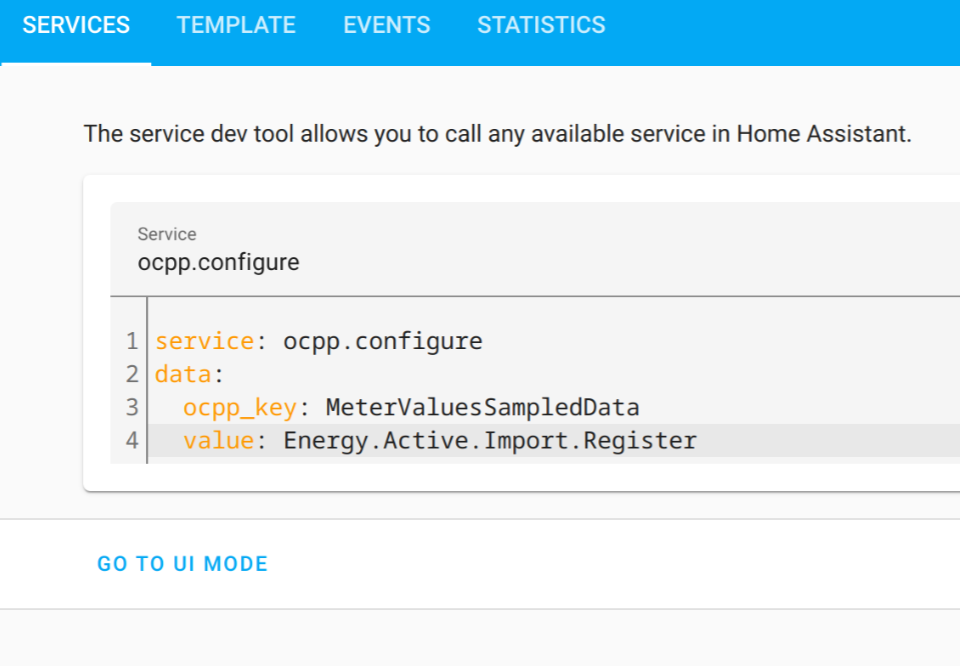
Task: Open the EVENTS tab
Action: pyautogui.click(x=386, y=25)
